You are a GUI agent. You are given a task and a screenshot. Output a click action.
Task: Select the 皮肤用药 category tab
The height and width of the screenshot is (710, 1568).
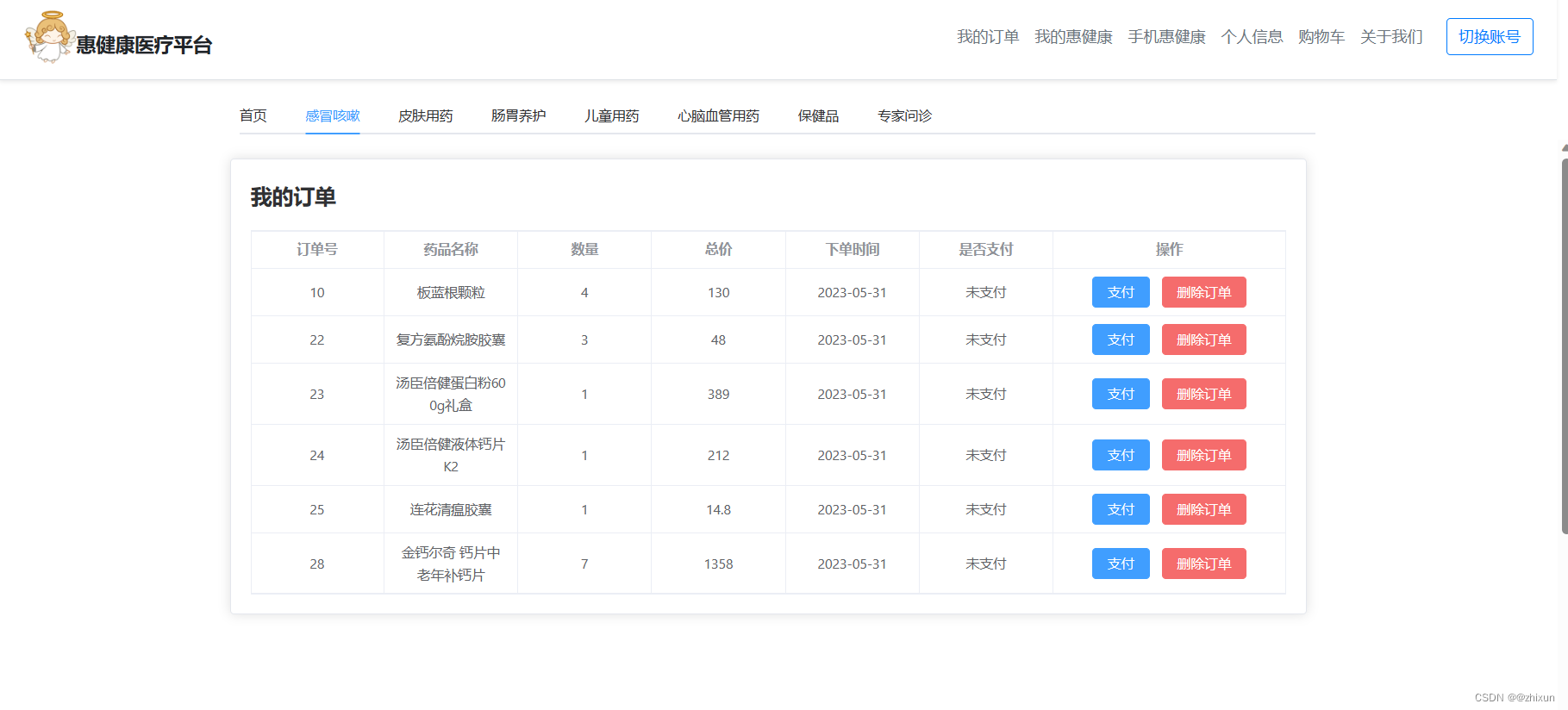point(426,115)
